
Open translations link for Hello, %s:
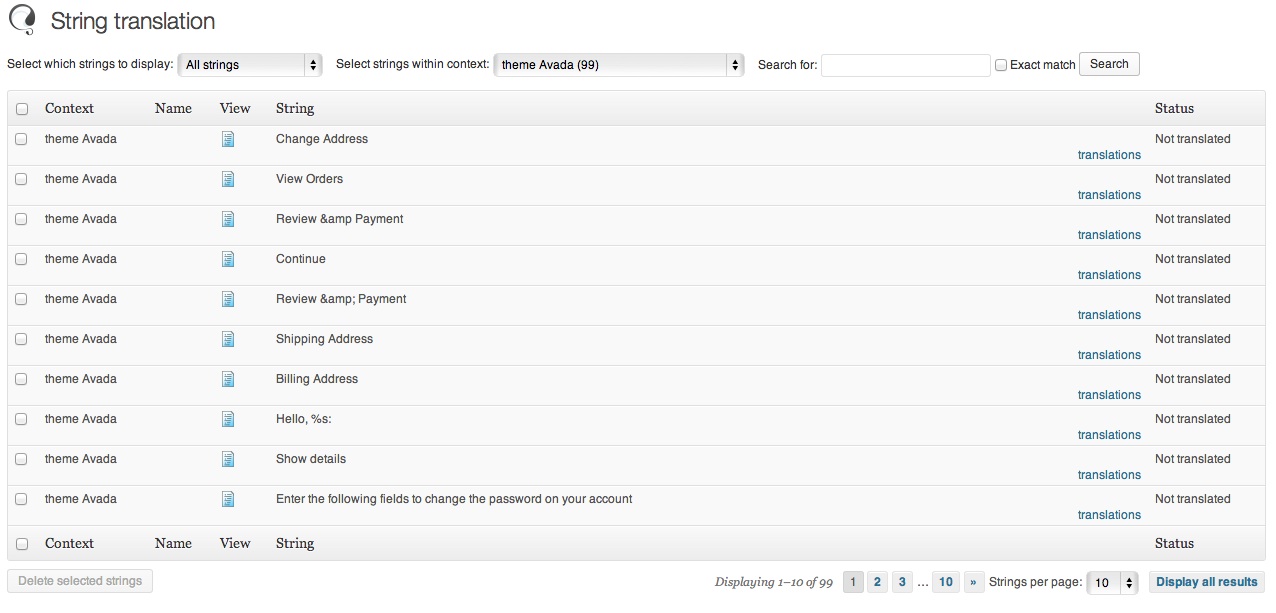pos(1109,435)
